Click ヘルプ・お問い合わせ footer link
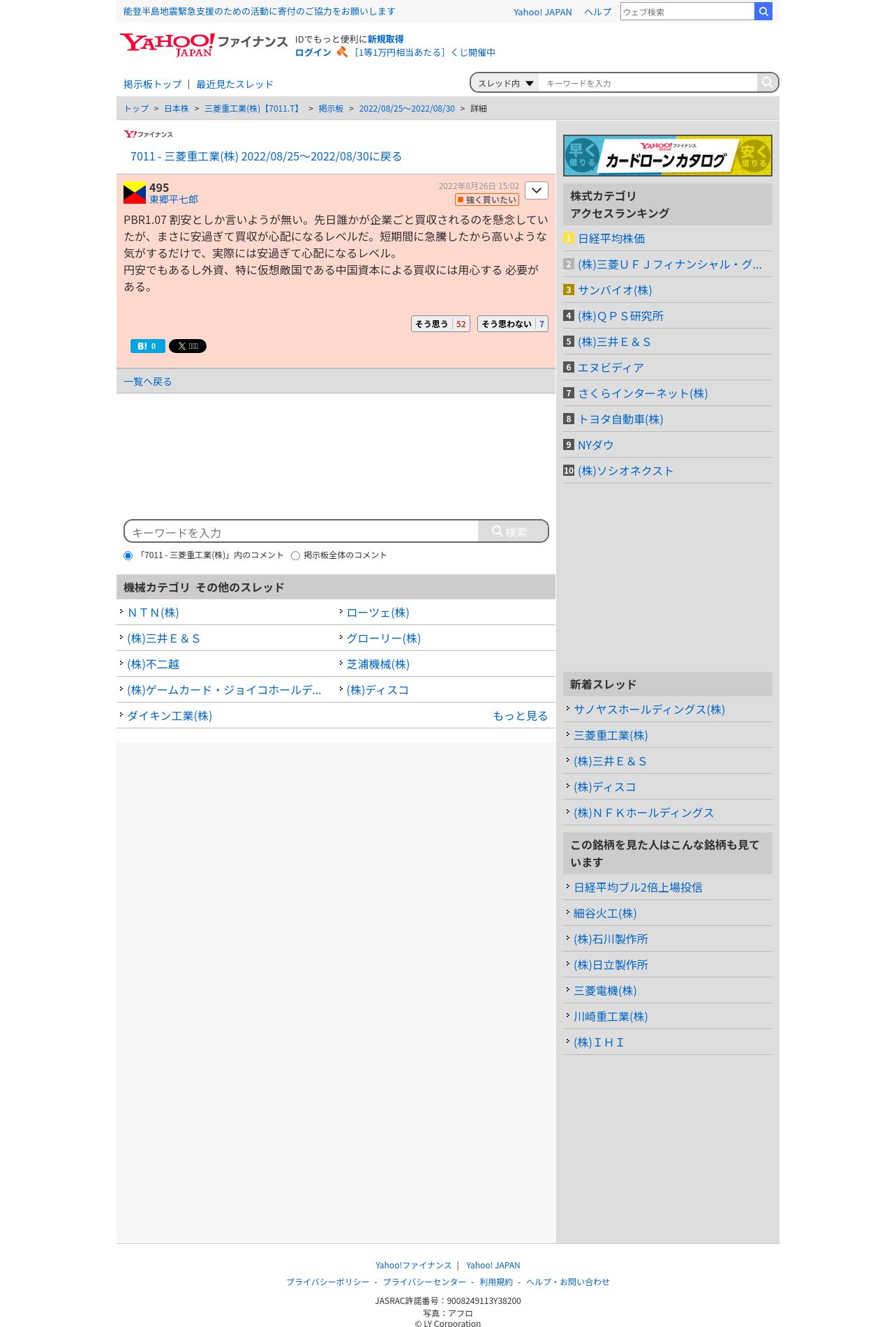Viewport: 896px width, 1327px height. 568,1282
